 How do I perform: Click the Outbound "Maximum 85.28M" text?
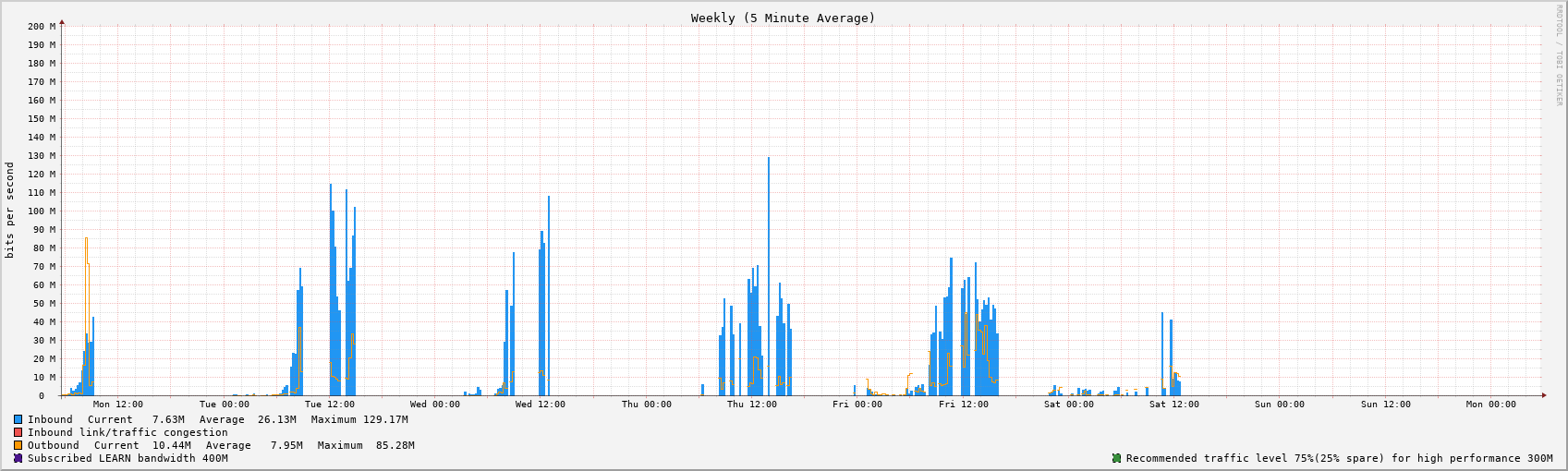click(x=365, y=445)
